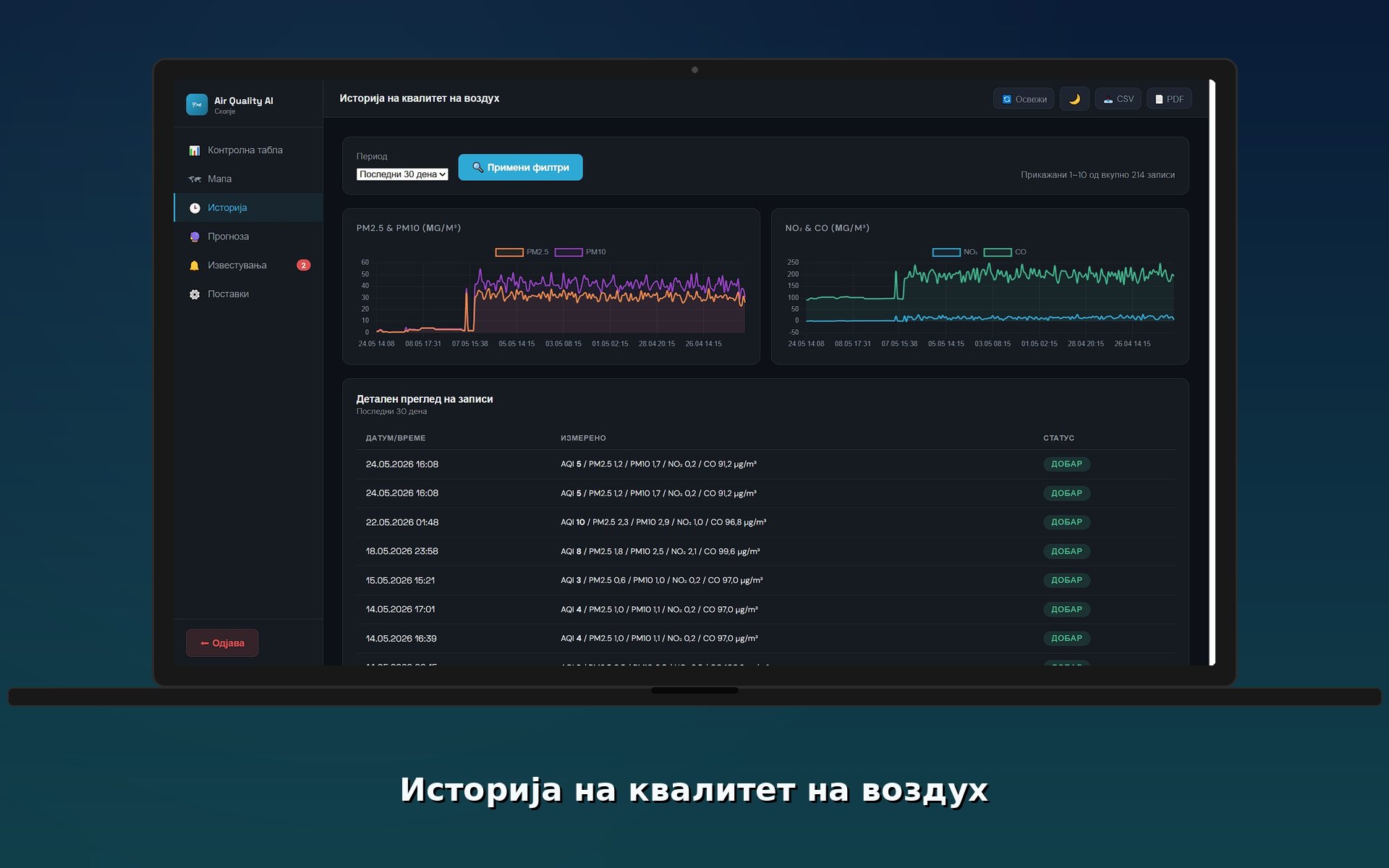Click the Детален преглед на записи heading
The width and height of the screenshot is (1389, 868).
click(424, 399)
